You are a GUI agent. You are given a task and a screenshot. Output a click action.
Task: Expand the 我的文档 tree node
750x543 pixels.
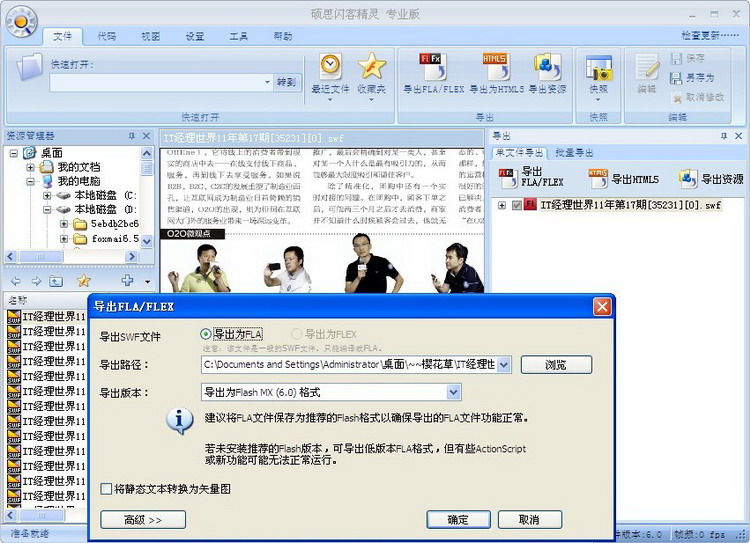30,167
